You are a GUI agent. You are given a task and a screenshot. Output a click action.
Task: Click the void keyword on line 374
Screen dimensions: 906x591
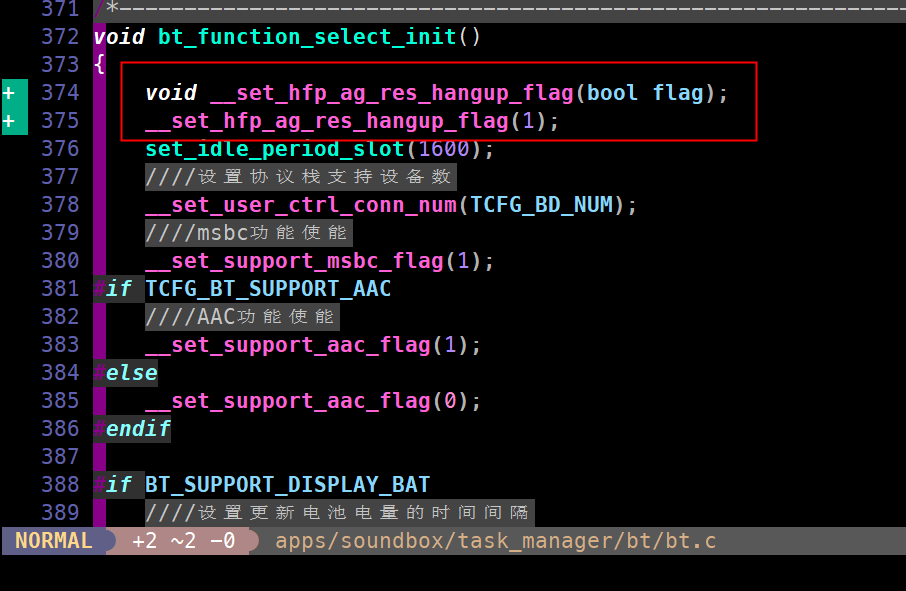171,93
